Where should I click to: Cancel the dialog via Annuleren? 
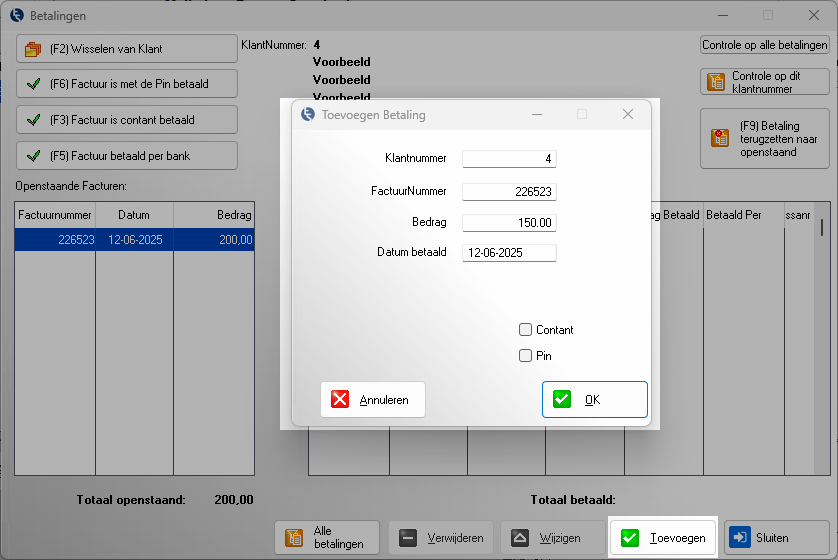[373, 399]
